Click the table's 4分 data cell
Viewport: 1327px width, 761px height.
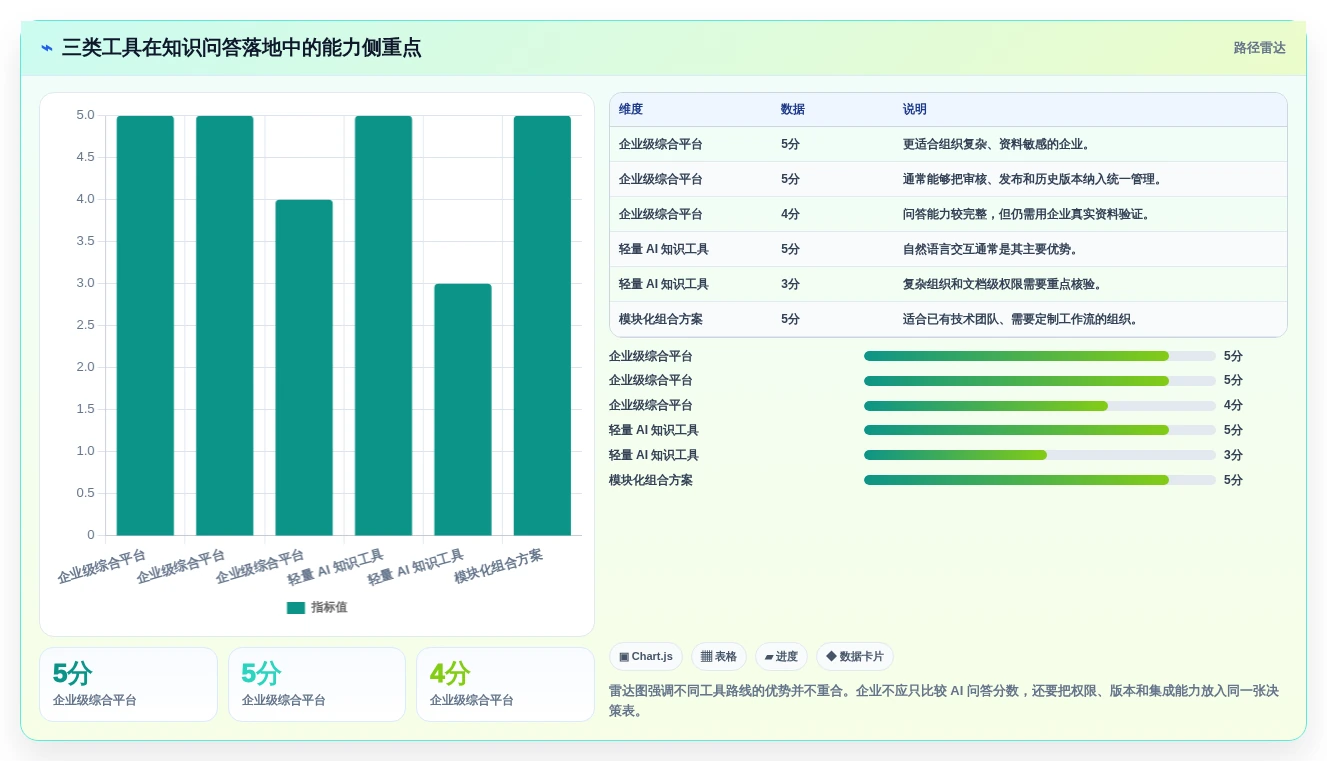pyautogui.click(x=790, y=214)
